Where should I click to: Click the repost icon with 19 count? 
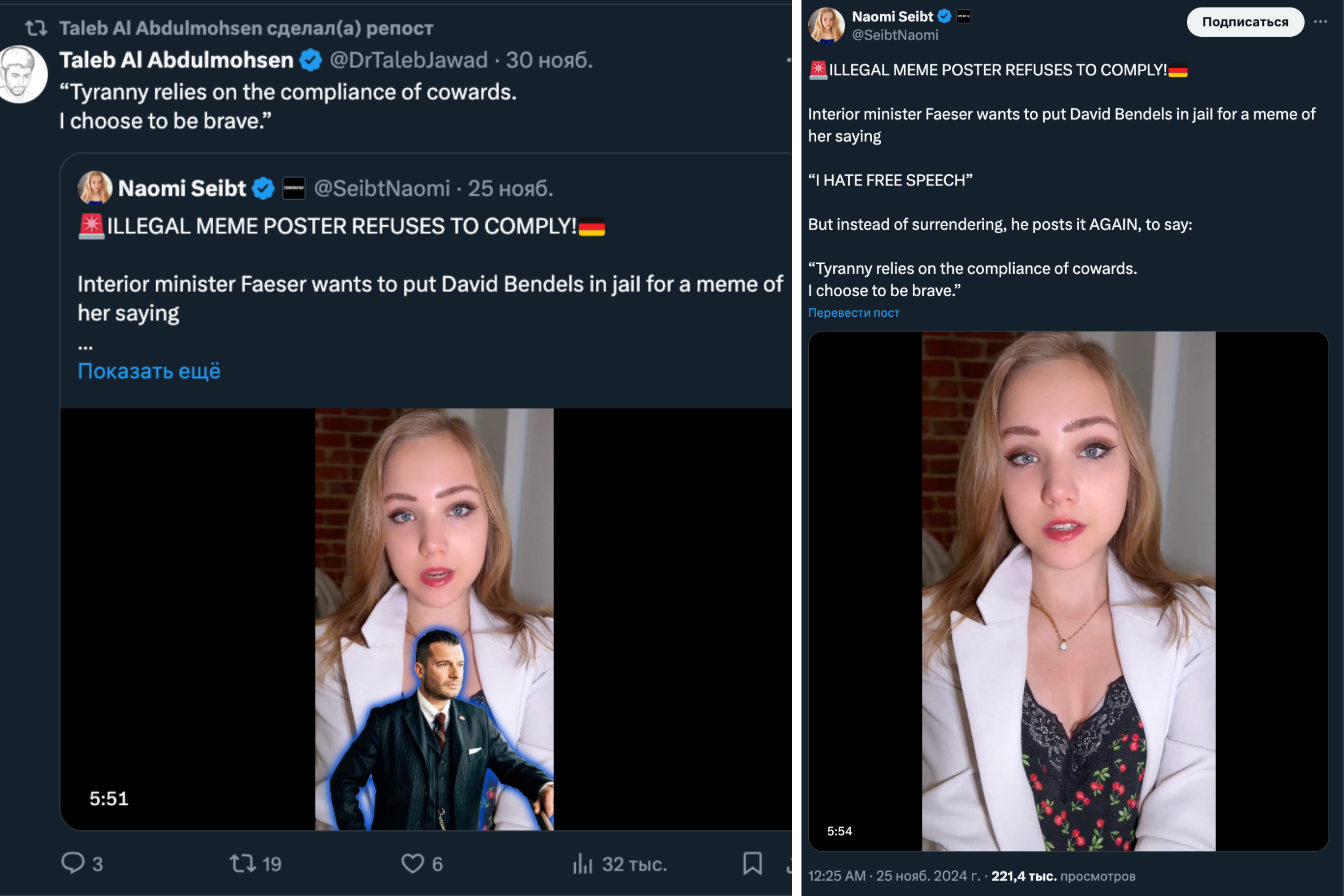coord(242,863)
